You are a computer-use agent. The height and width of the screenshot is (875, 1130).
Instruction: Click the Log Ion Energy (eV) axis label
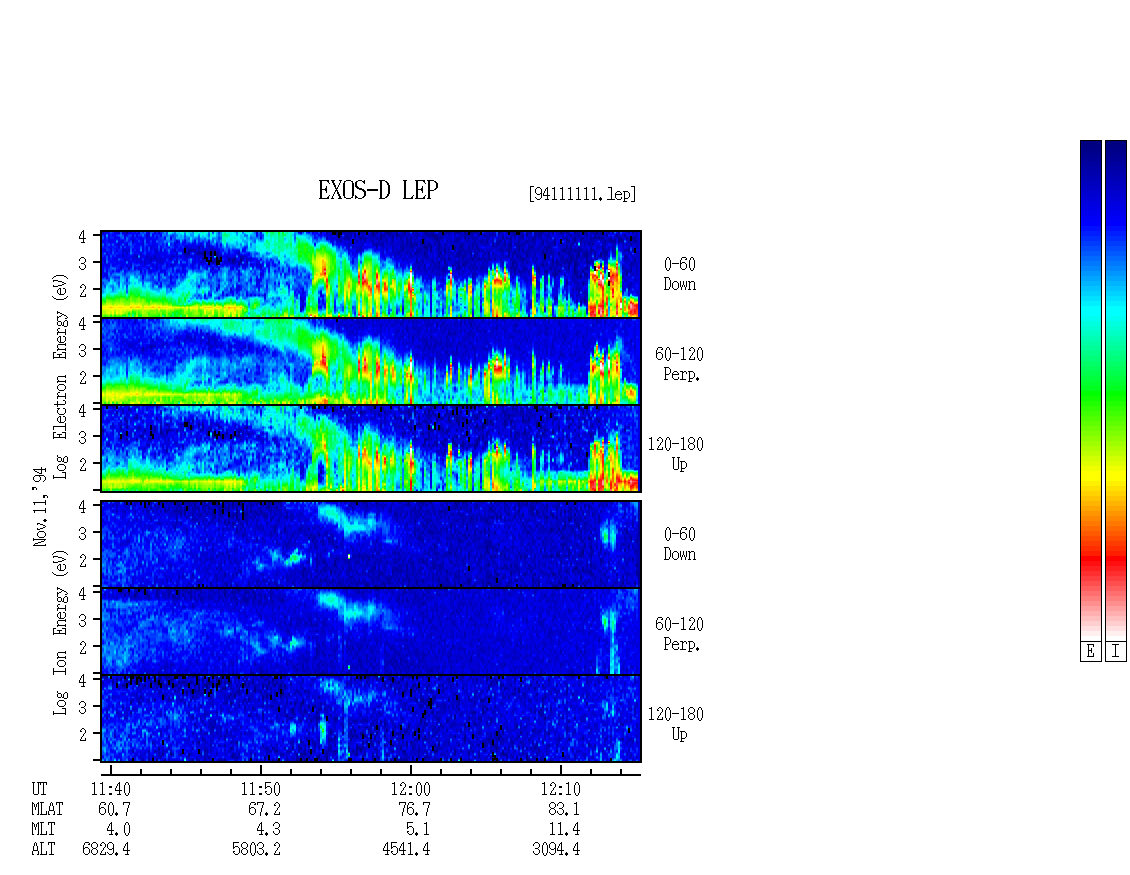(x=60, y=632)
